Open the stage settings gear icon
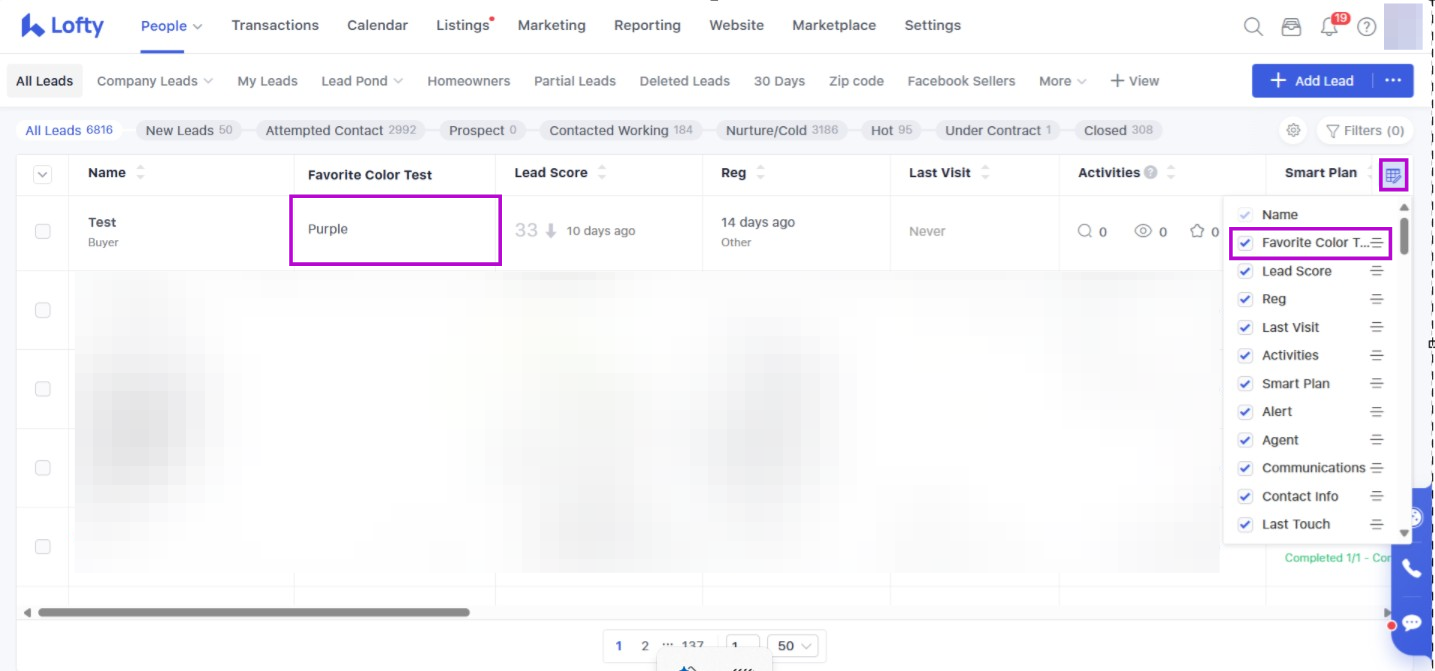Viewport: 1435px width, 671px height. coord(1293,130)
